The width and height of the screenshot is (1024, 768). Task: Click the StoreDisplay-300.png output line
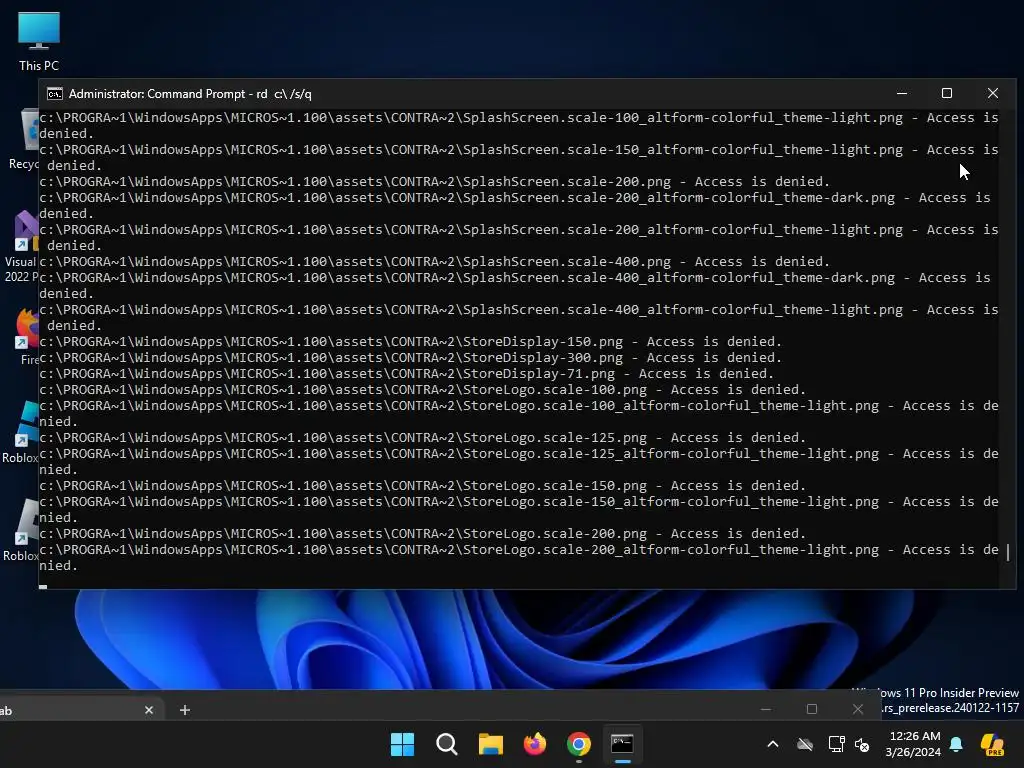410,357
